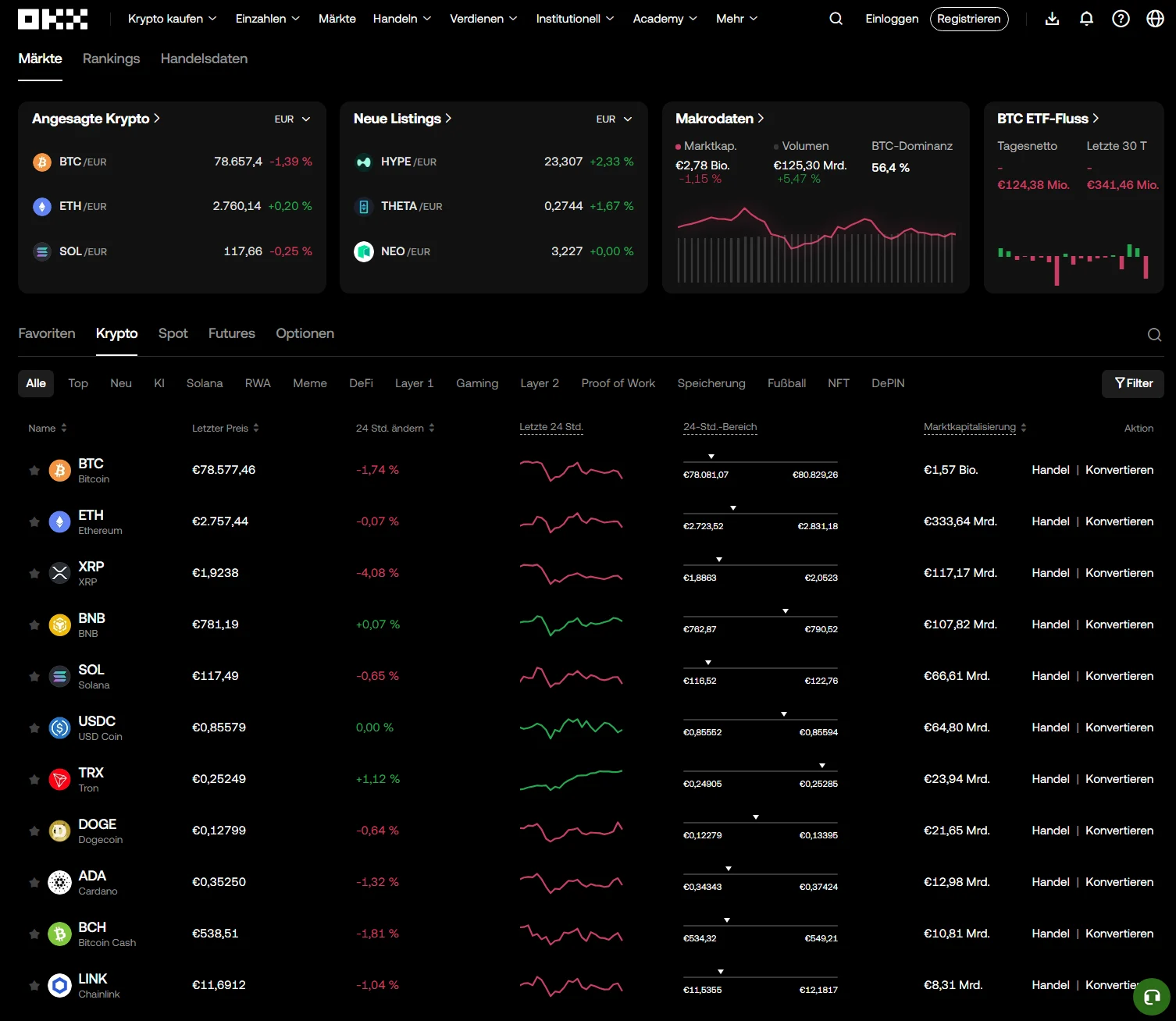The width and height of the screenshot is (1176, 1021).
Task: Click ETH icon in Angesagte Krypto card
Action: coord(42,207)
